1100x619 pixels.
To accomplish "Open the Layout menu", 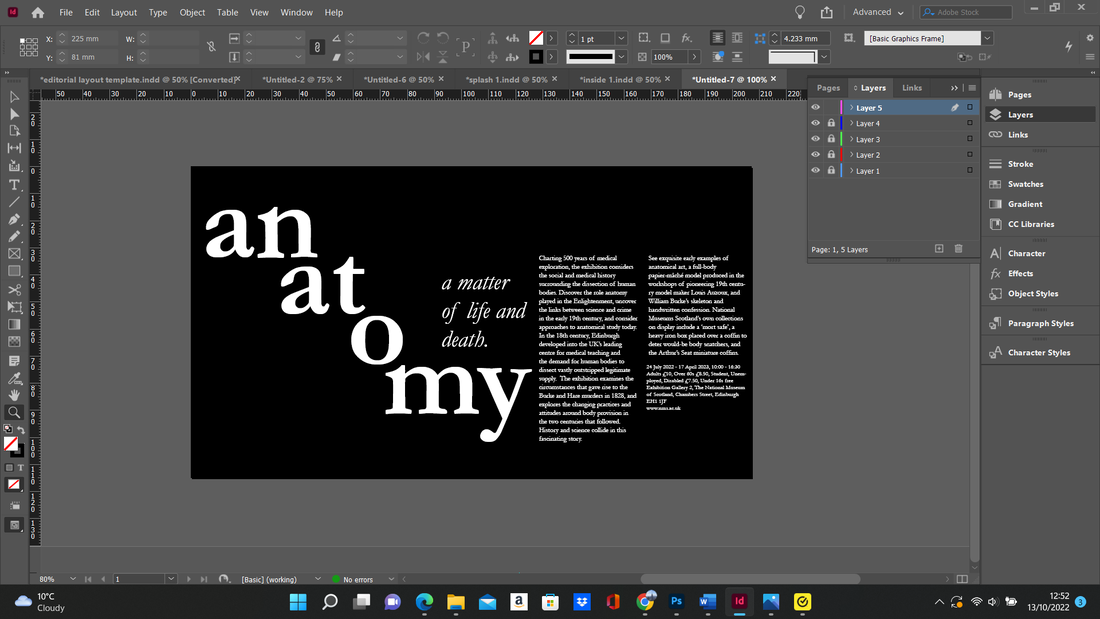I will [x=123, y=12].
